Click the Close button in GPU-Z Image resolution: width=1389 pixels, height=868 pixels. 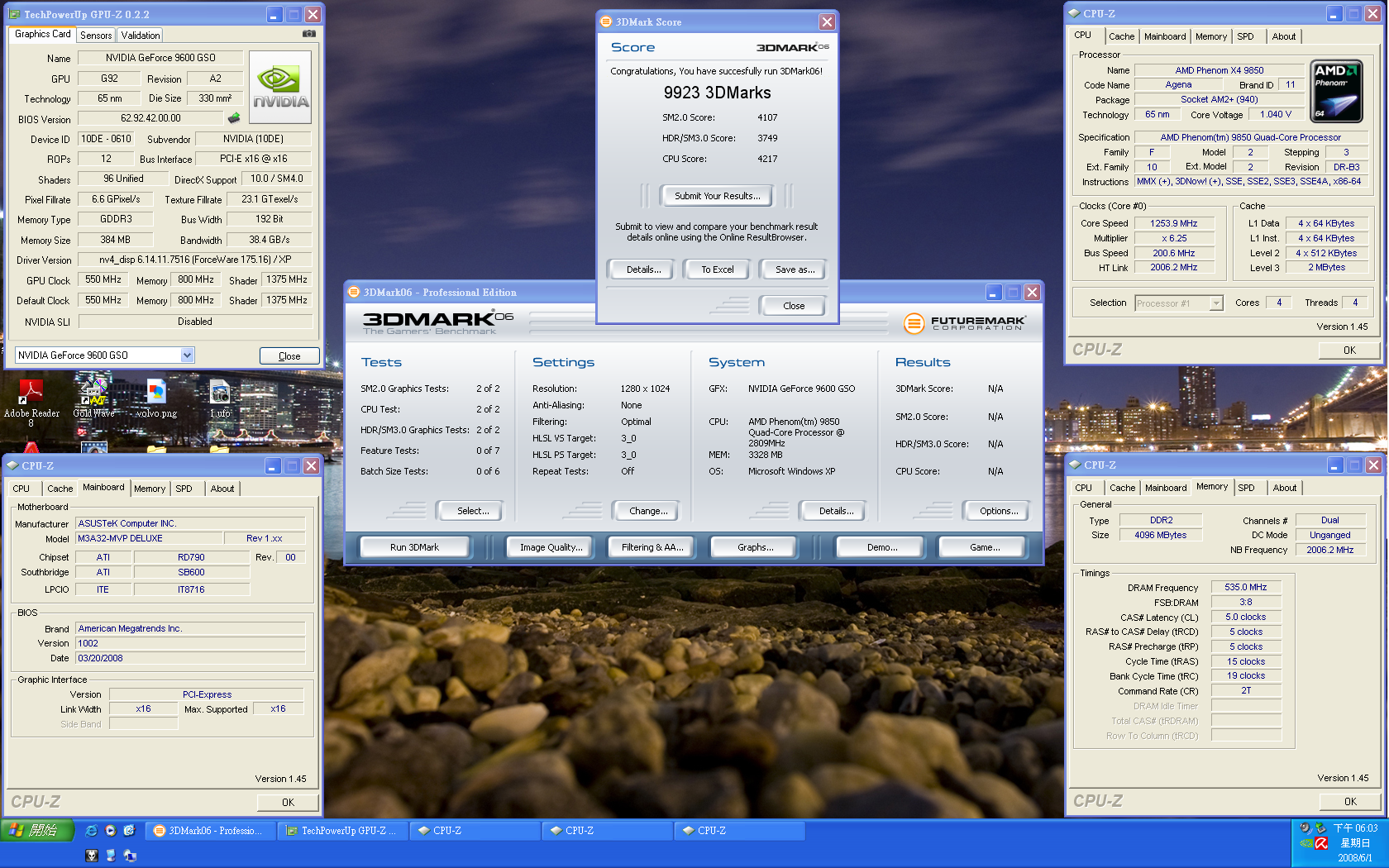click(289, 356)
